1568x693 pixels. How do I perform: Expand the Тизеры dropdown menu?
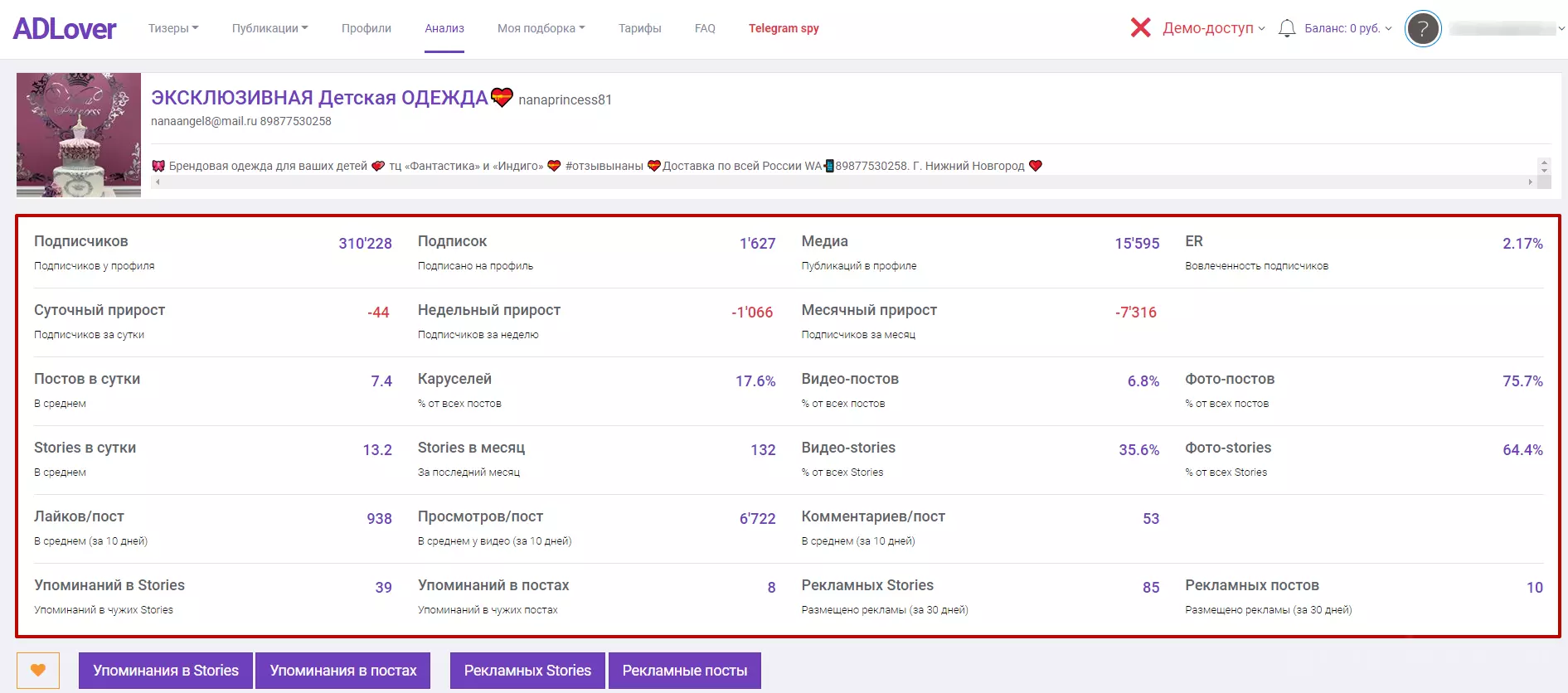(173, 28)
